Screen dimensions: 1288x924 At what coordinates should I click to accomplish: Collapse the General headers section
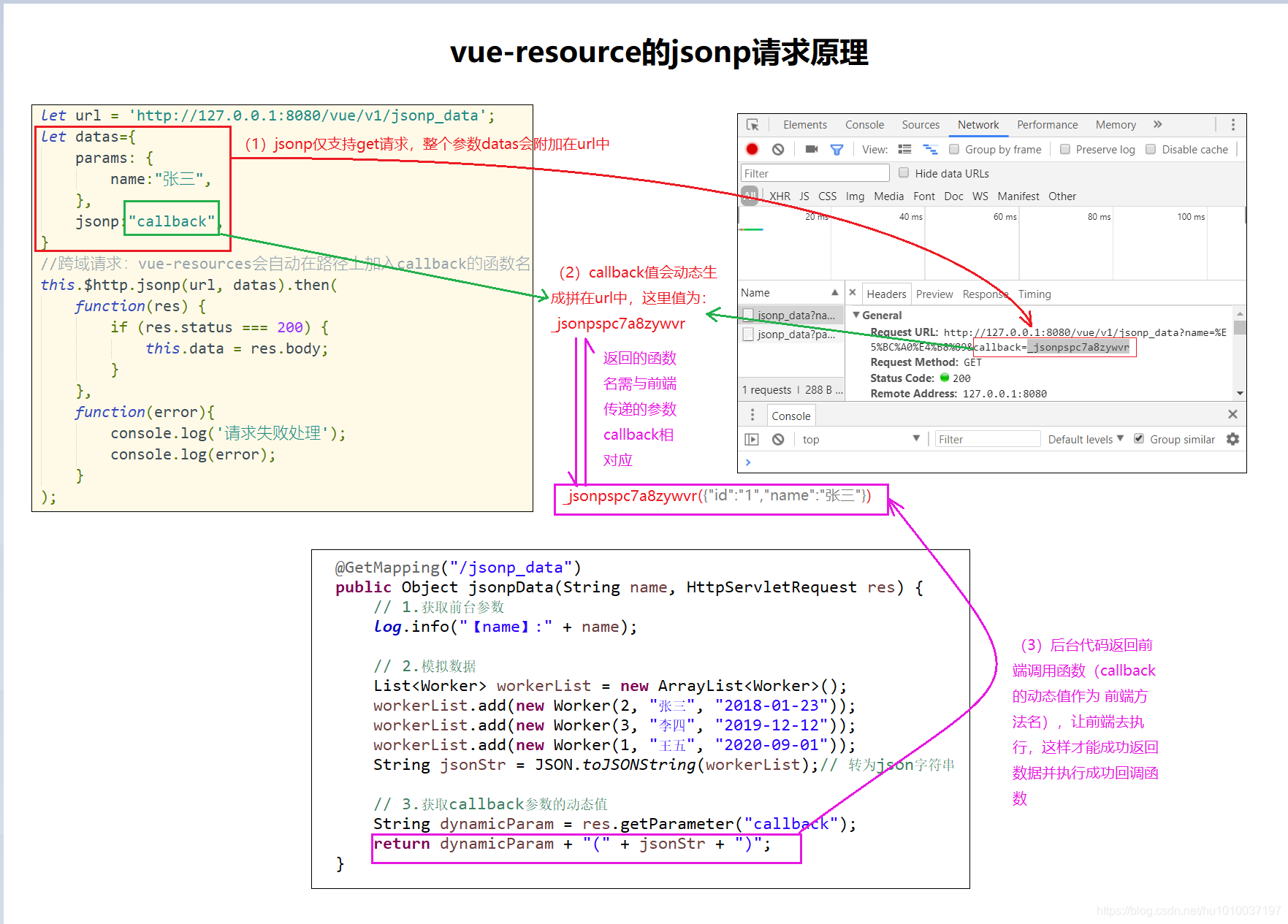point(856,315)
